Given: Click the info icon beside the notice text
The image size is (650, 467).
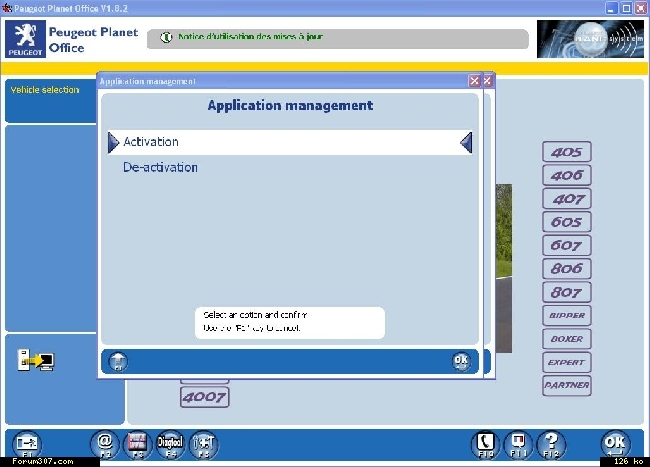Looking at the screenshot, I should point(166,37).
